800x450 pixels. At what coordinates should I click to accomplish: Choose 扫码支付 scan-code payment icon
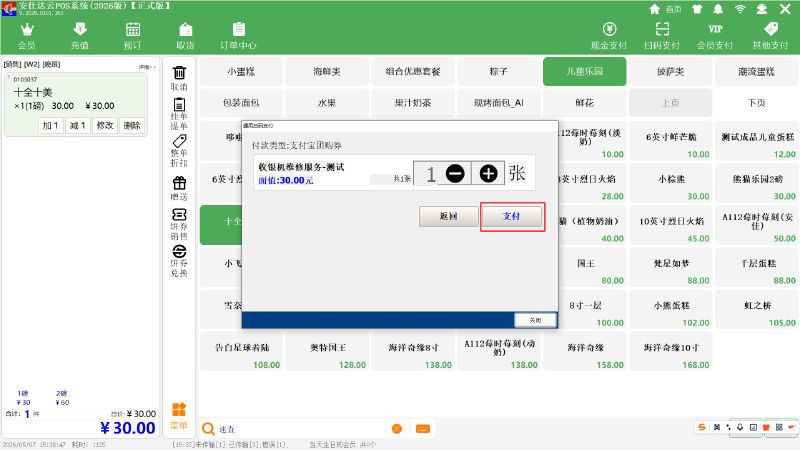click(x=662, y=36)
